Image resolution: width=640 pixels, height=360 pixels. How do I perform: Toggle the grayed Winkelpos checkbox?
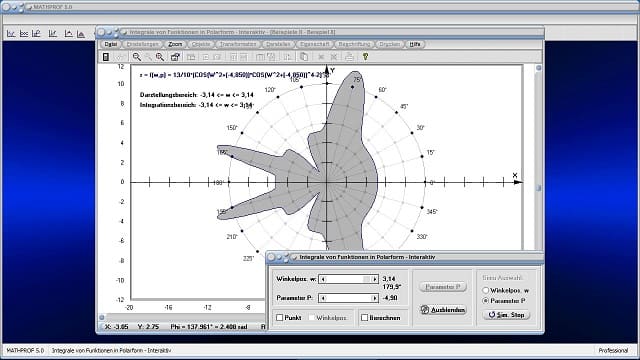(x=312, y=318)
